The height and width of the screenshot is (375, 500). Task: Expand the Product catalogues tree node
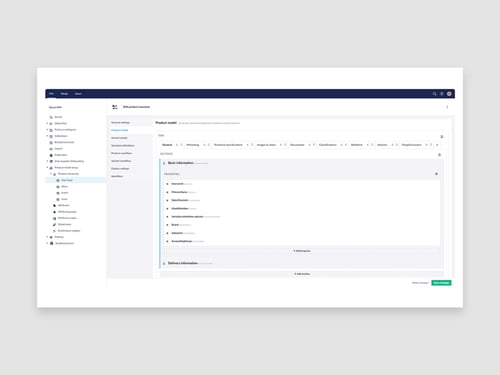point(47,130)
